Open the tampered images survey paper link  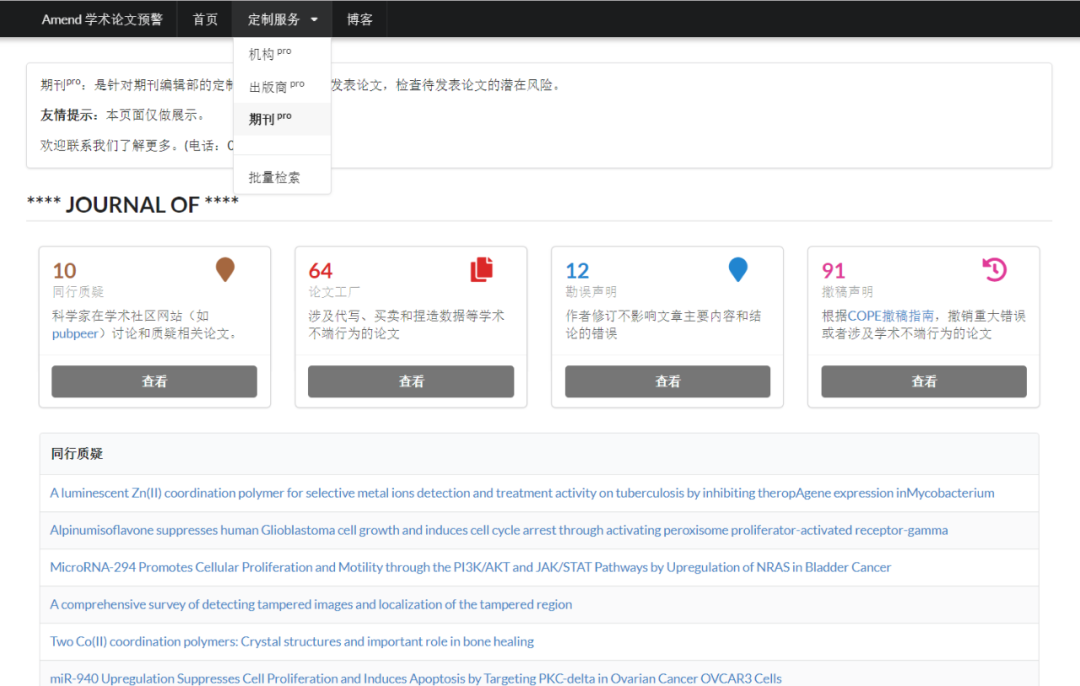click(x=311, y=604)
